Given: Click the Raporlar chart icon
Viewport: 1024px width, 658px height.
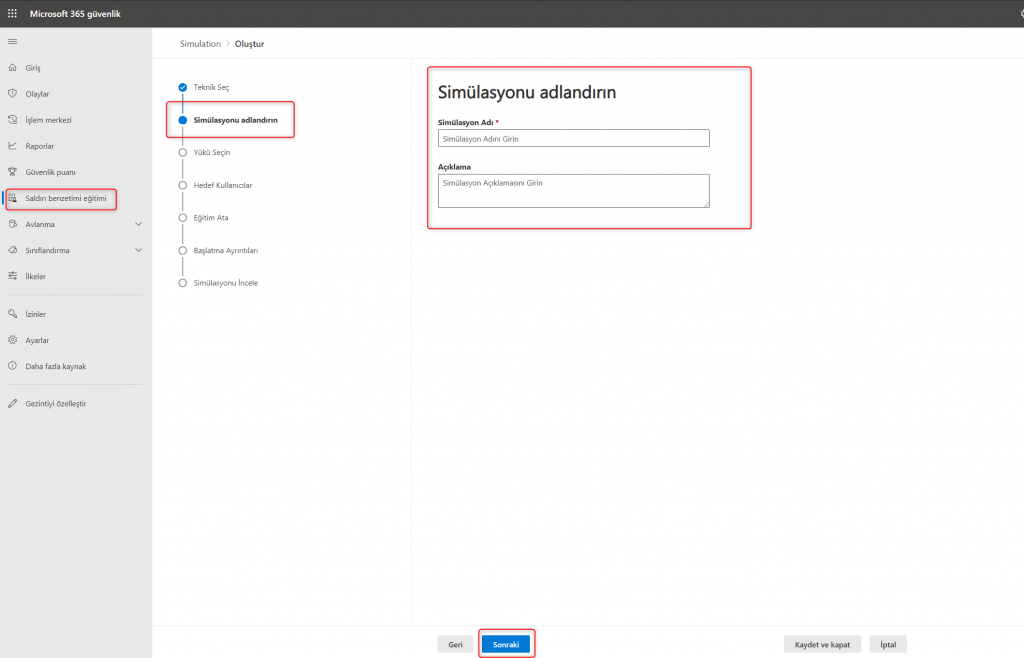Looking at the screenshot, I should 13,146.
